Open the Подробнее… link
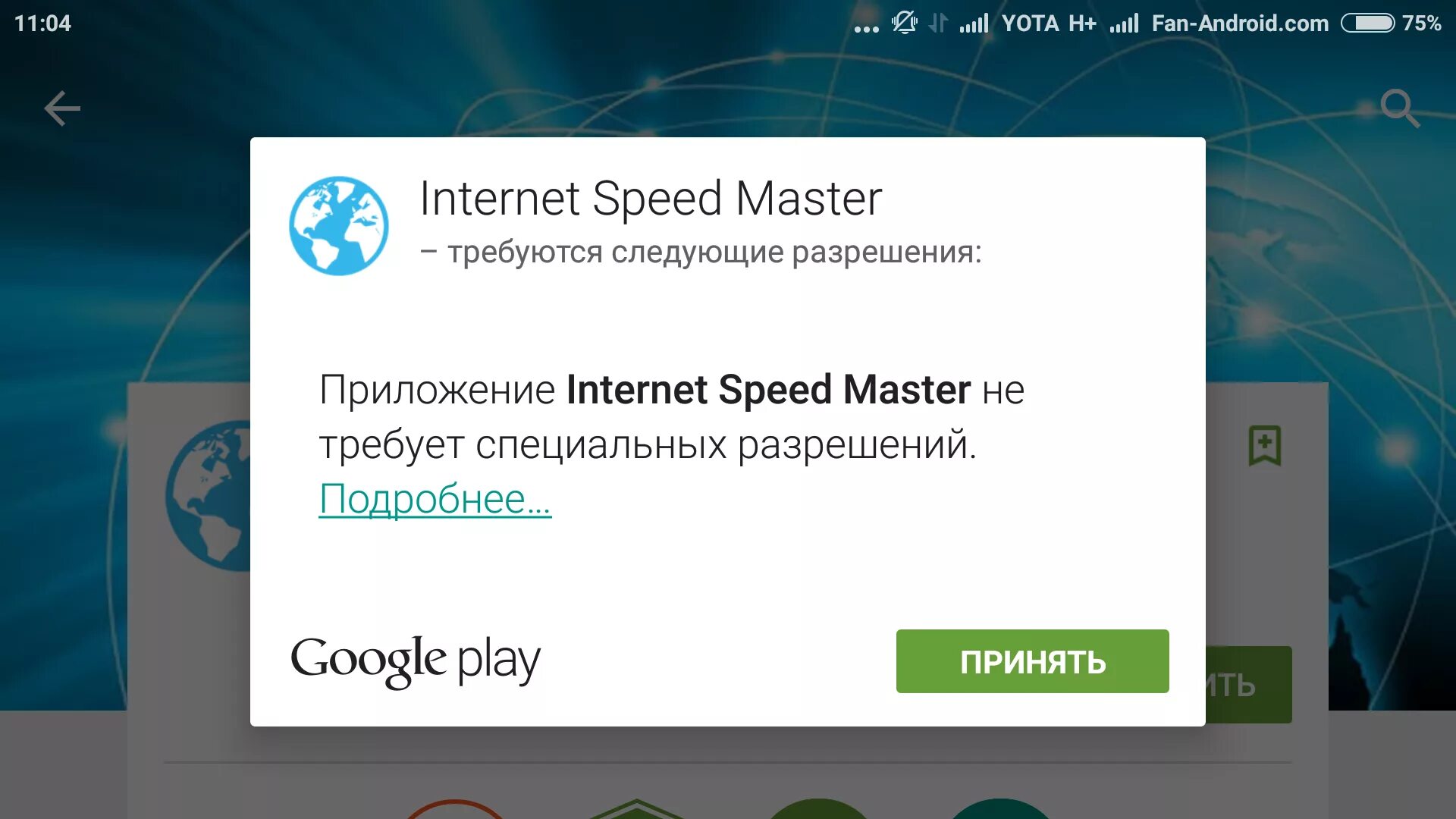This screenshot has height=819, width=1456. [435, 499]
